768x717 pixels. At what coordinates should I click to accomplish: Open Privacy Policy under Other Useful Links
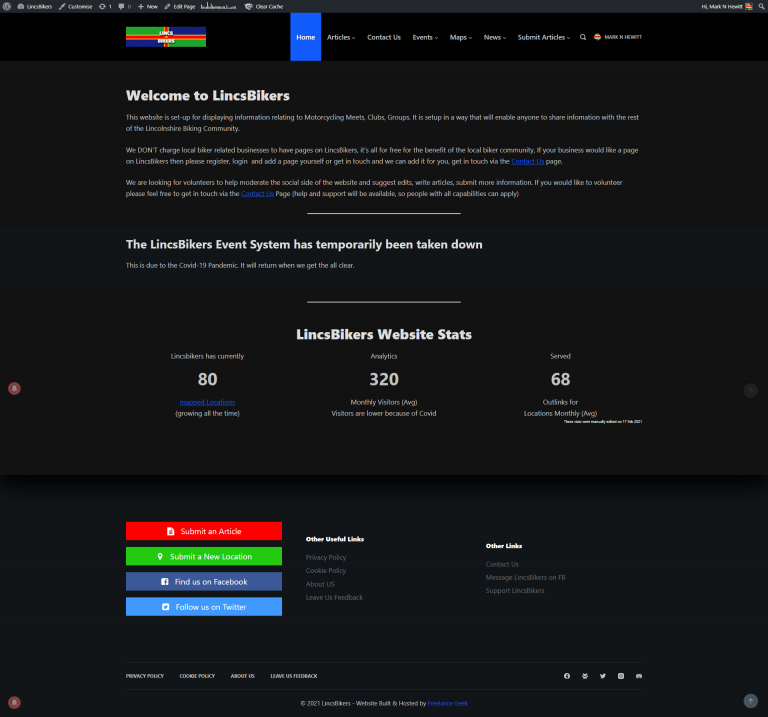(x=326, y=557)
